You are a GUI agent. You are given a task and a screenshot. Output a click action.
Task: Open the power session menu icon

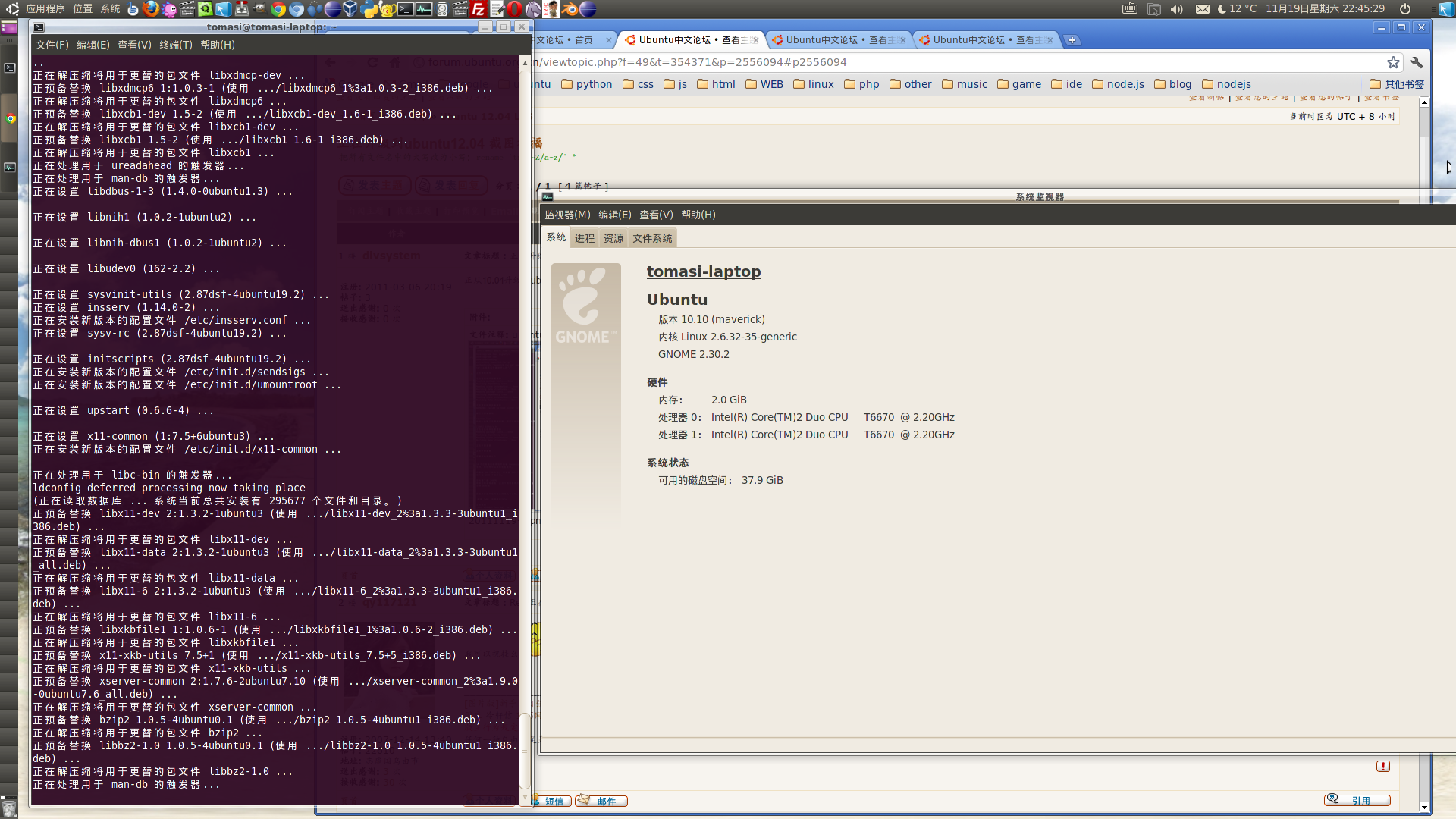[x=1405, y=9]
